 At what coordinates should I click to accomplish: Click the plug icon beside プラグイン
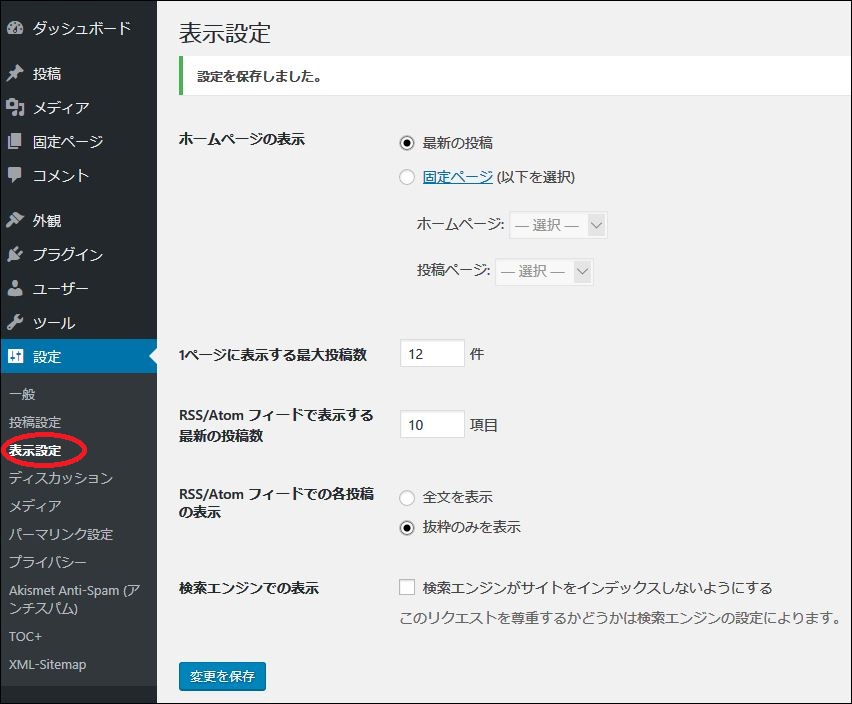[15, 254]
